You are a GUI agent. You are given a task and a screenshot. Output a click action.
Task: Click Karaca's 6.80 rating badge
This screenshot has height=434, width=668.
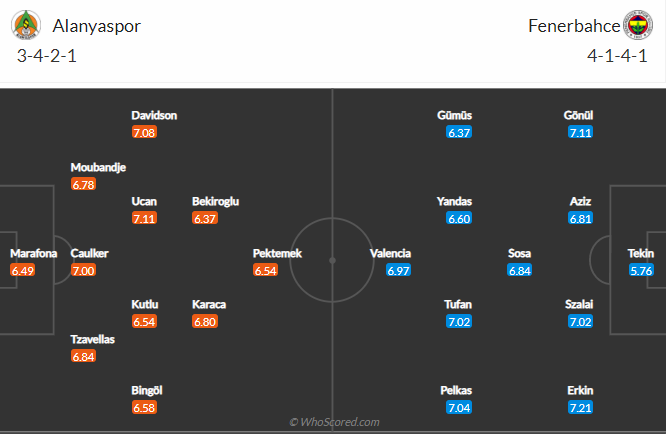tap(205, 322)
